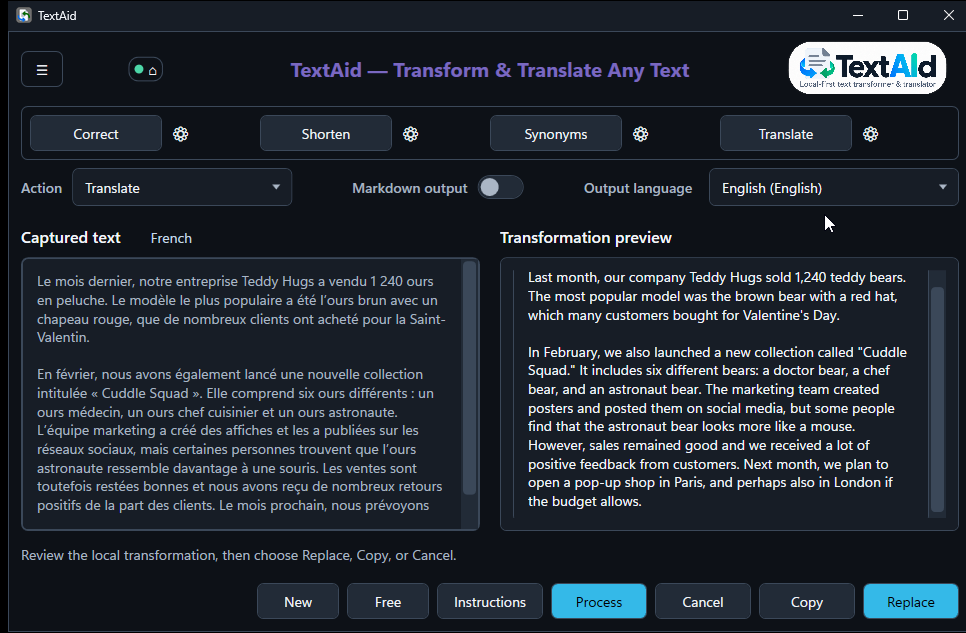Click the 'Review the local transformation' status text
The width and height of the screenshot is (966, 633).
pyautogui.click(x=238, y=555)
